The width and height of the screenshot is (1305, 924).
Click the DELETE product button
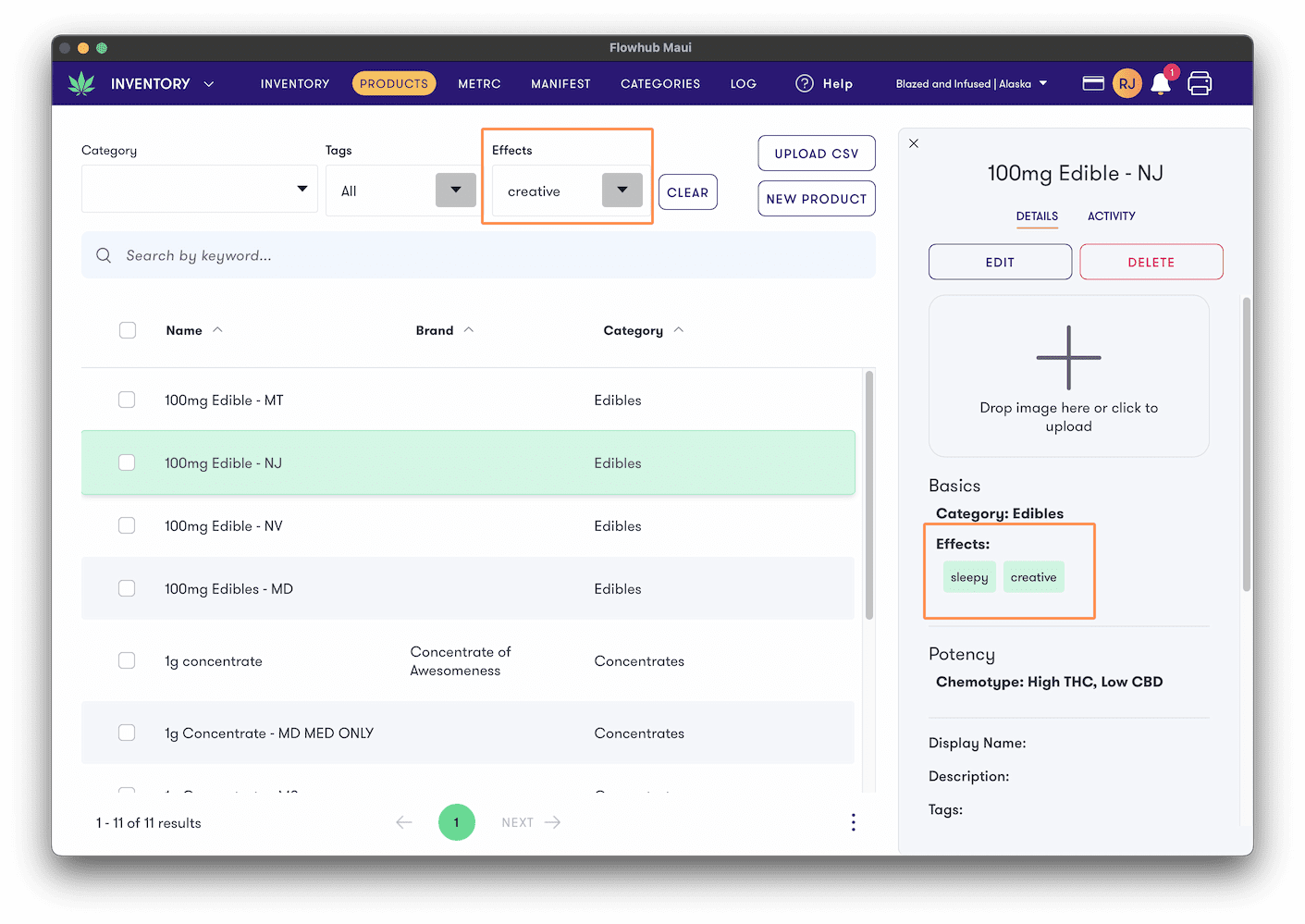(1151, 262)
